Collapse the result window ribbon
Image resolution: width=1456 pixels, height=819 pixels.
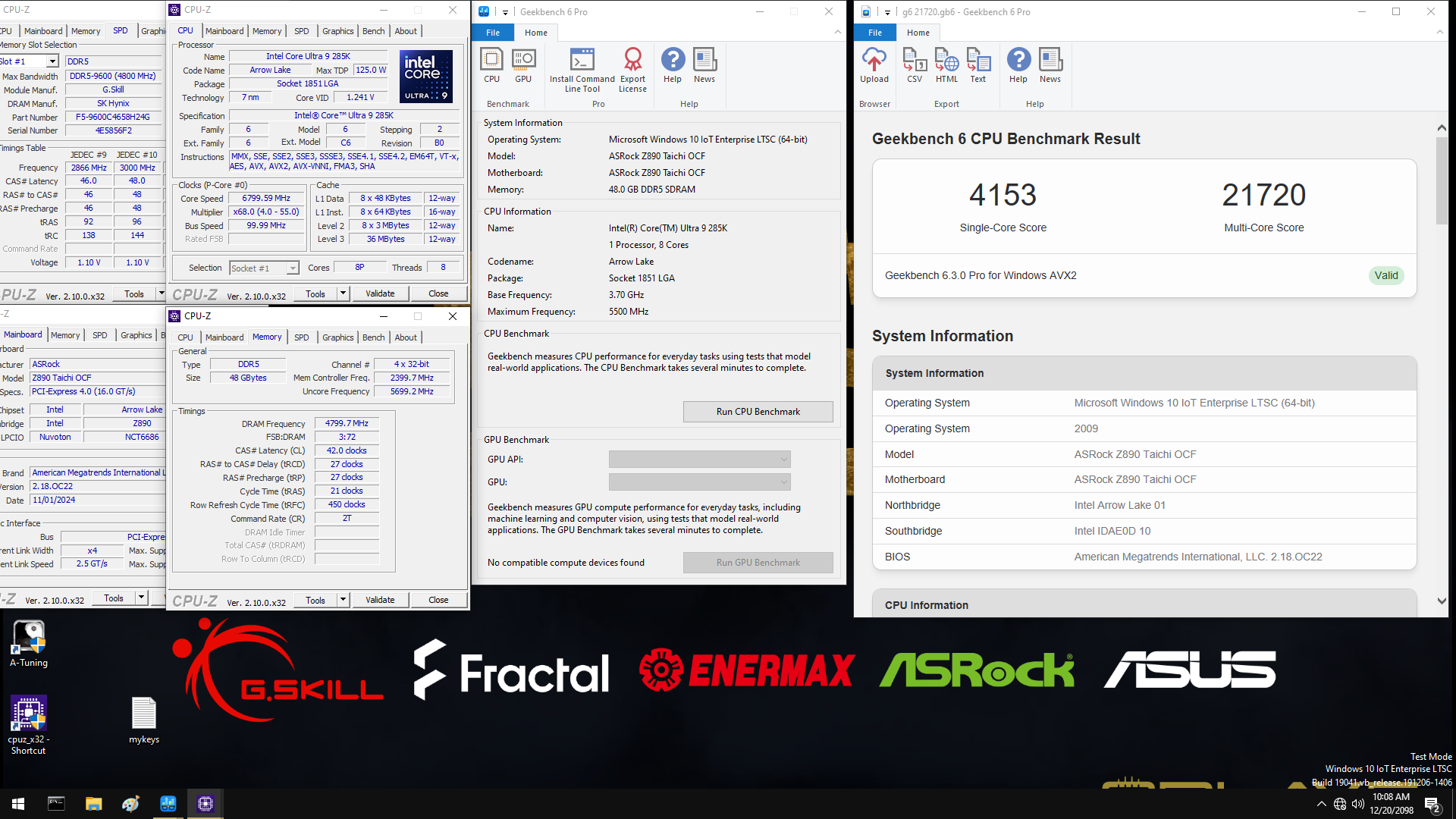click(1439, 32)
